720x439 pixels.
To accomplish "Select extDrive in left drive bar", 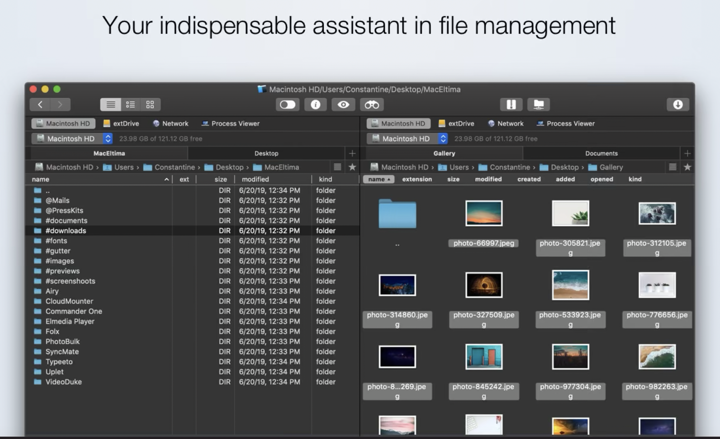I will (x=121, y=124).
